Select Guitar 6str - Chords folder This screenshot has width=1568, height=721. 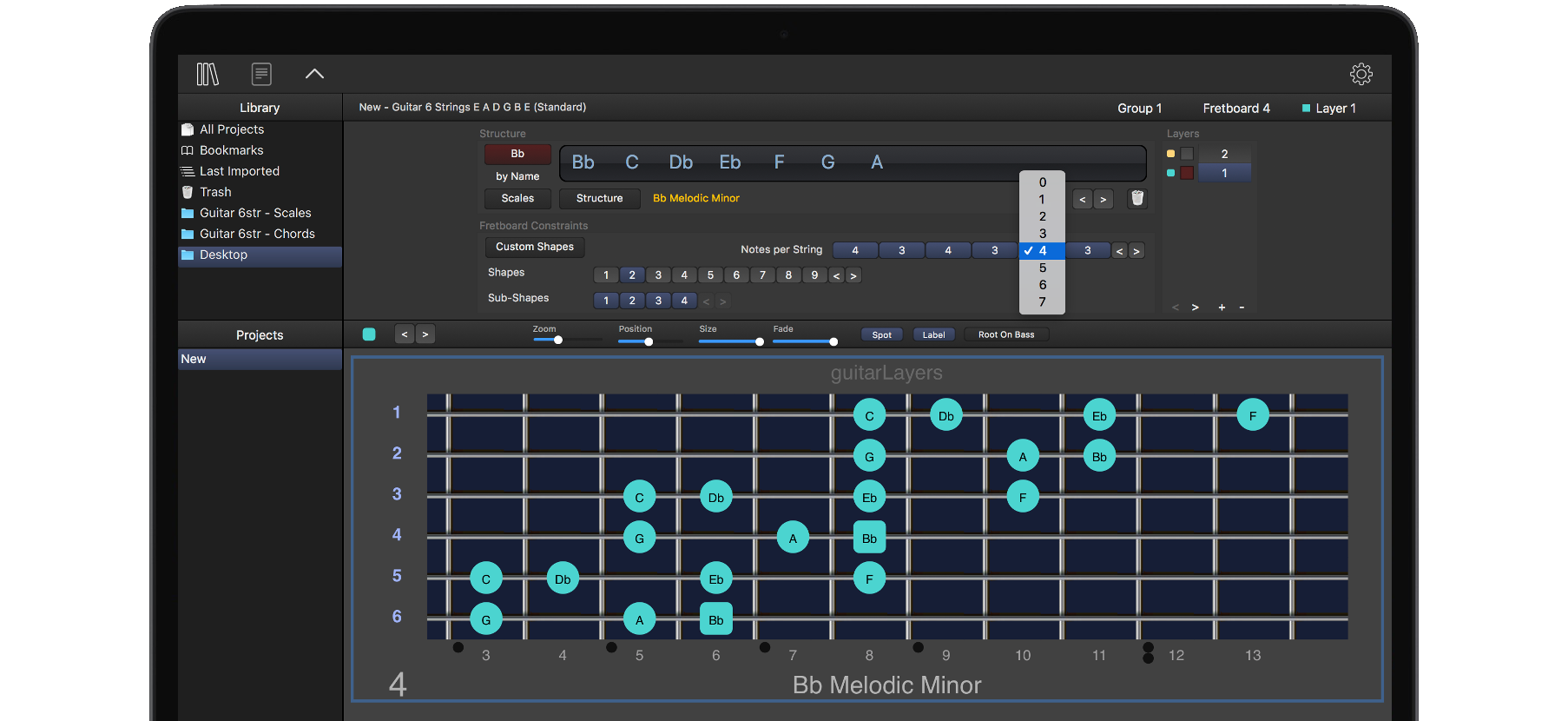(257, 234)
